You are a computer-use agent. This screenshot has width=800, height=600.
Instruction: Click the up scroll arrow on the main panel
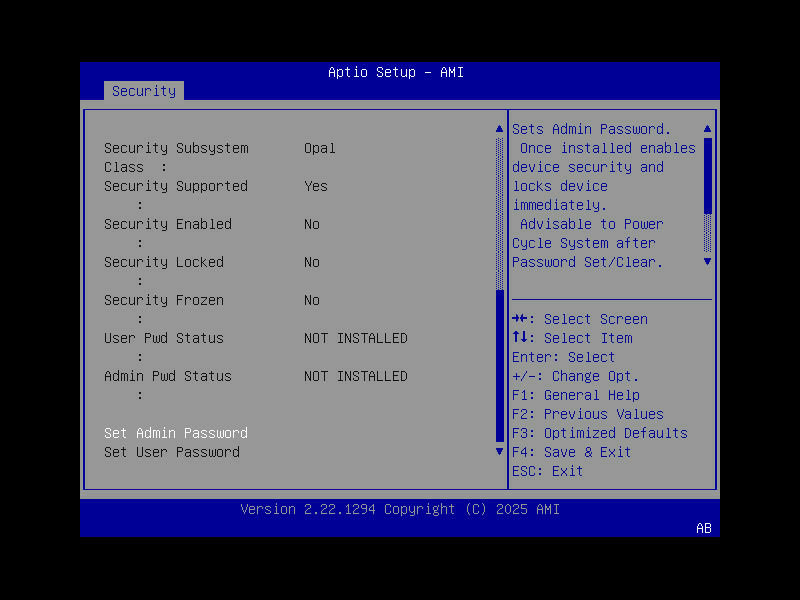coord(499,127)
